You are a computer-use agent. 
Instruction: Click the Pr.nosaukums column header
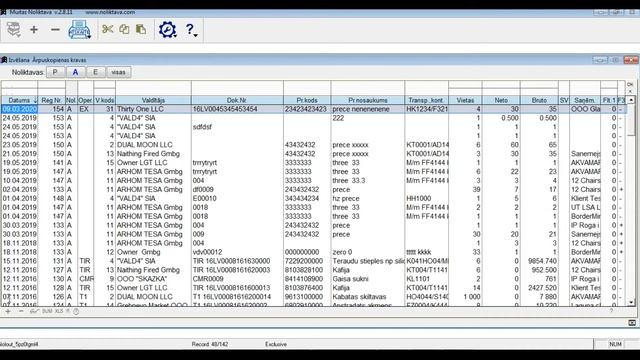pyautogui.click(x=368, y=100)
